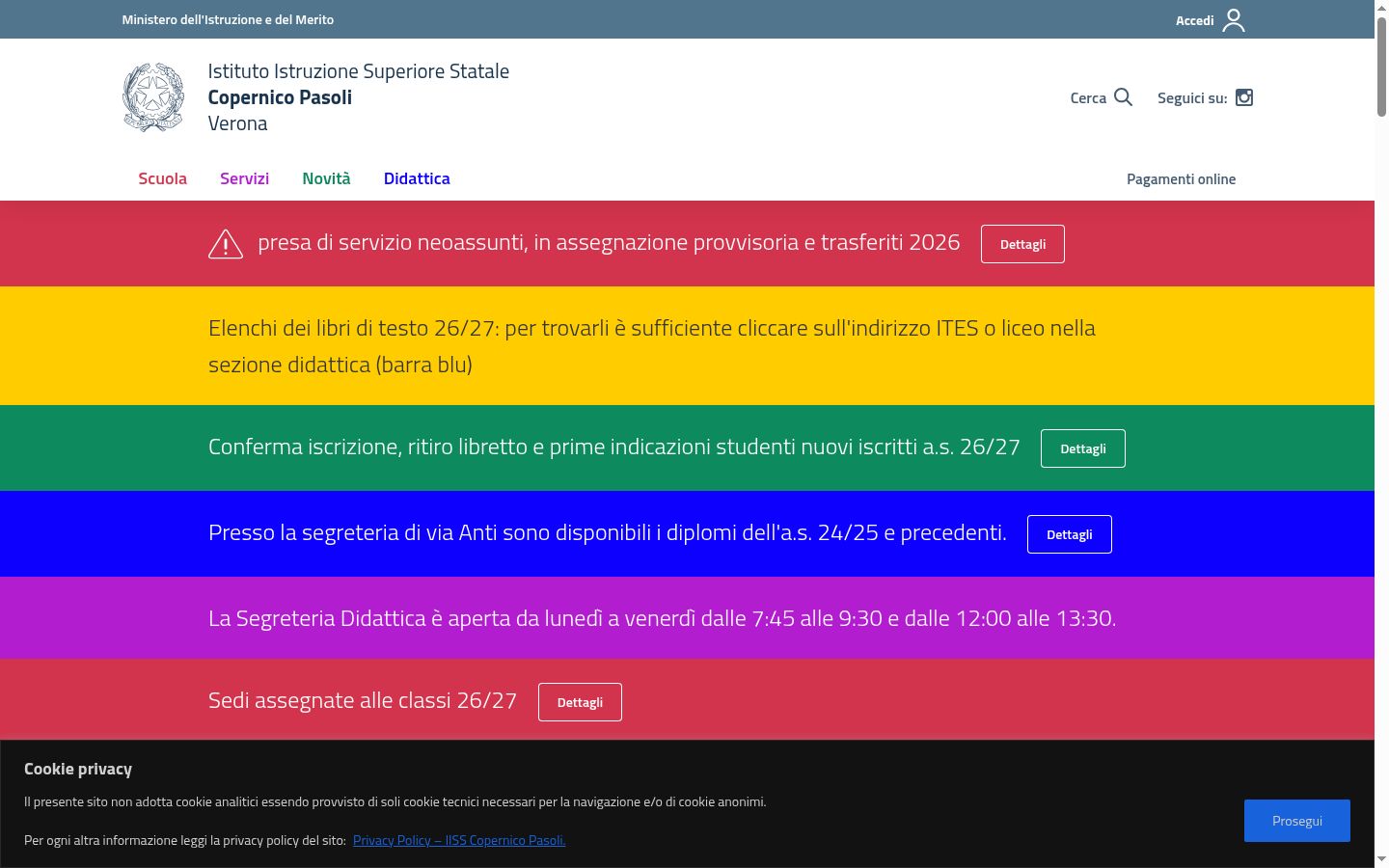Click the user account icon
This screenshot has width=1389, height=868.
tap(1234, 20)
